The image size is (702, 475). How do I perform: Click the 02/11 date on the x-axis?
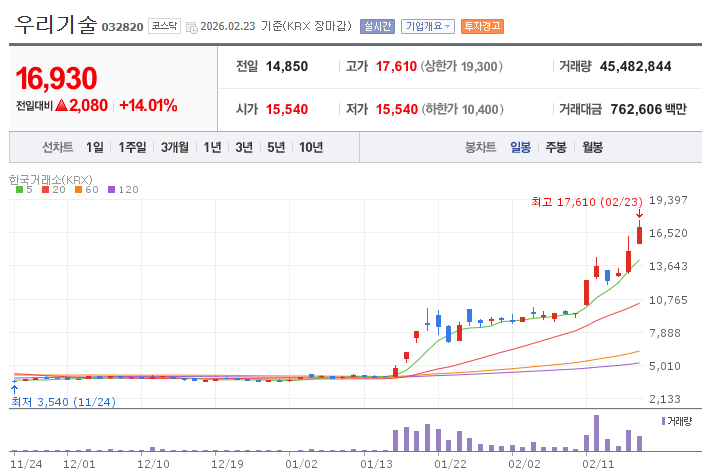tap(598, 464)
